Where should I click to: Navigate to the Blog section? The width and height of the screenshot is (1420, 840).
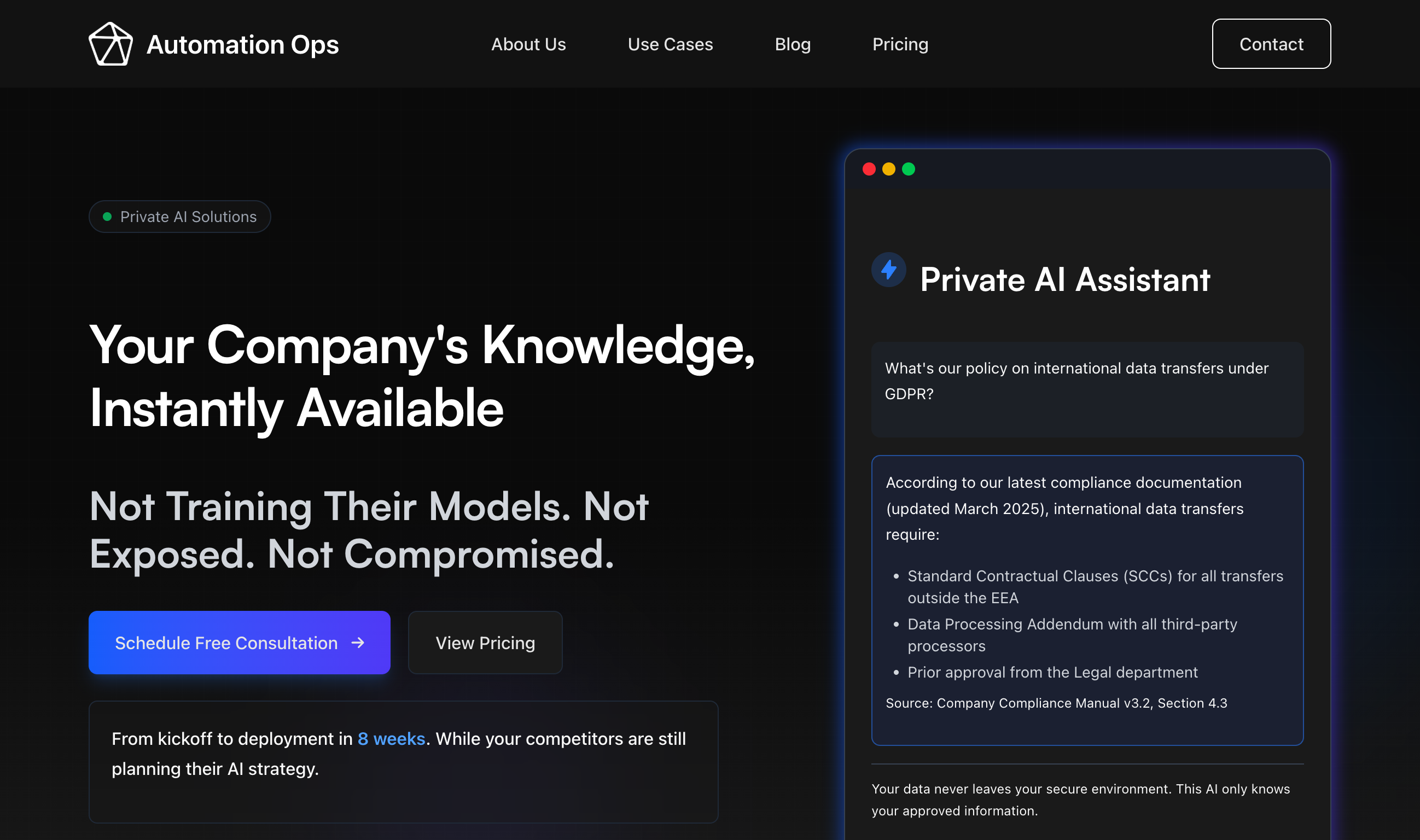pos(793,44)
